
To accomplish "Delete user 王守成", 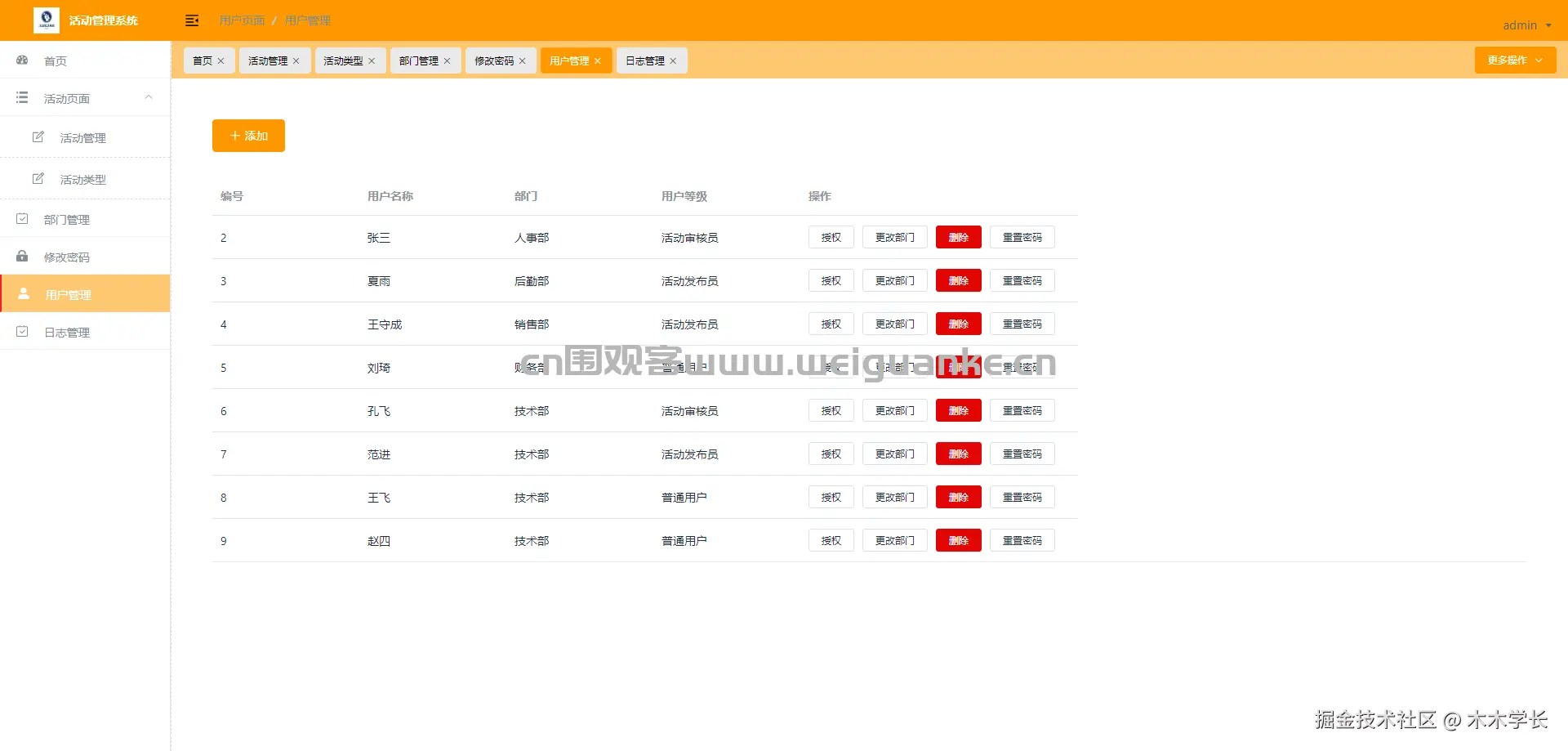I will [x=959, y=324].
